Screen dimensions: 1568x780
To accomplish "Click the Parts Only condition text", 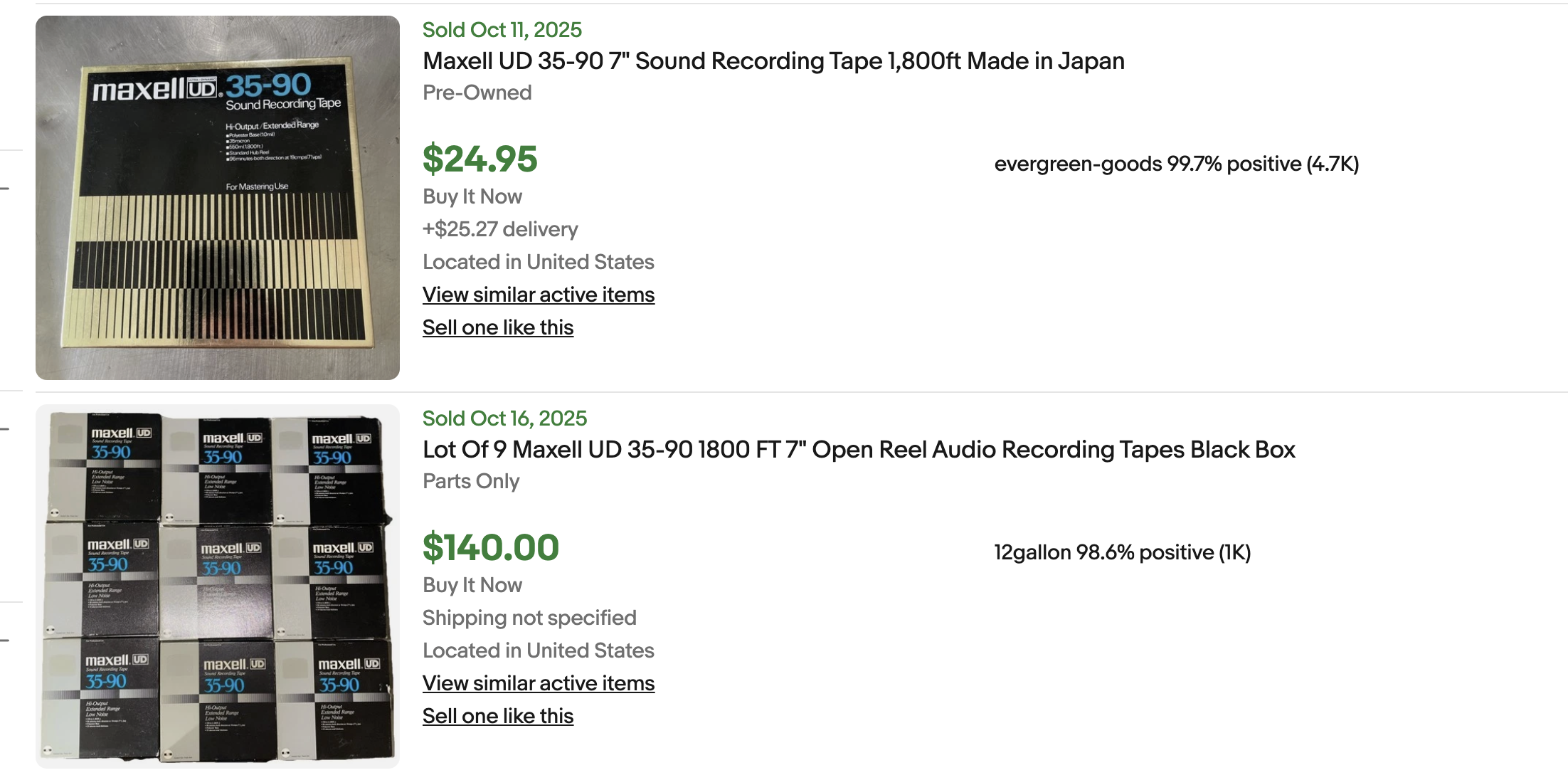I will pos(471,481).
